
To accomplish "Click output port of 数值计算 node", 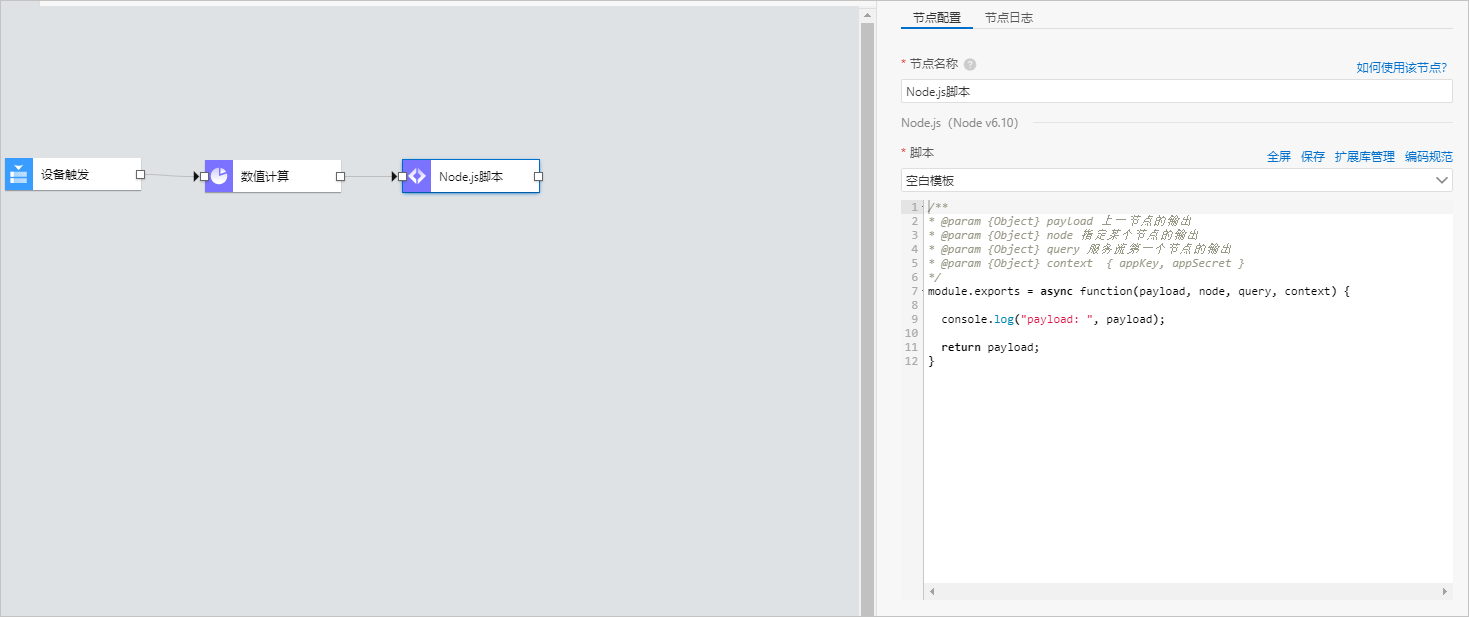I will click(340, 176).
